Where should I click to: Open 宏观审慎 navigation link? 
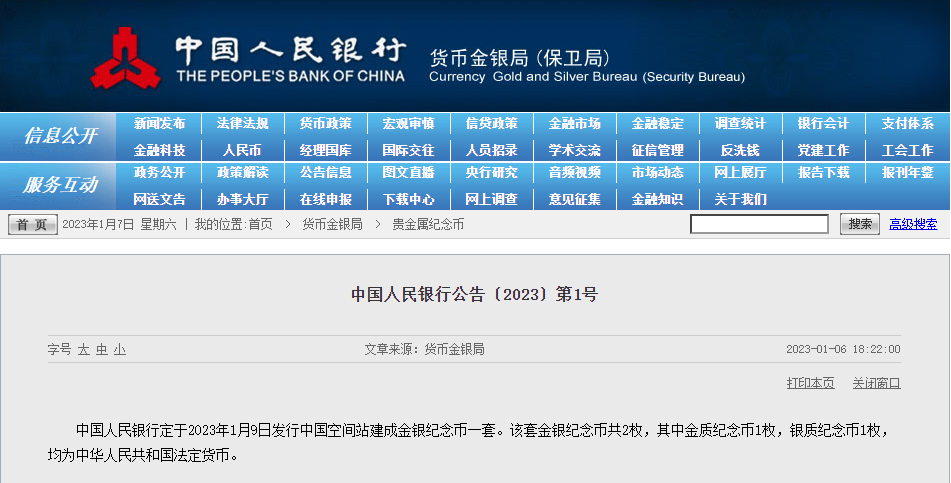408,123
